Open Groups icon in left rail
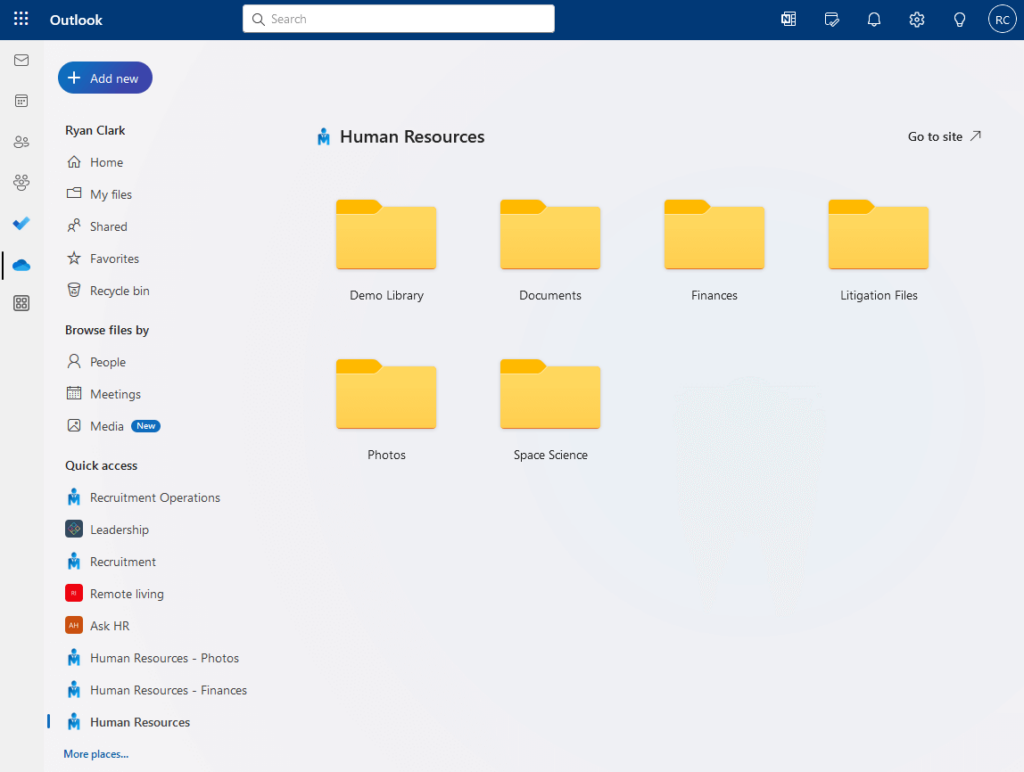The image size is (1024, 772). (x=22, y=182)
